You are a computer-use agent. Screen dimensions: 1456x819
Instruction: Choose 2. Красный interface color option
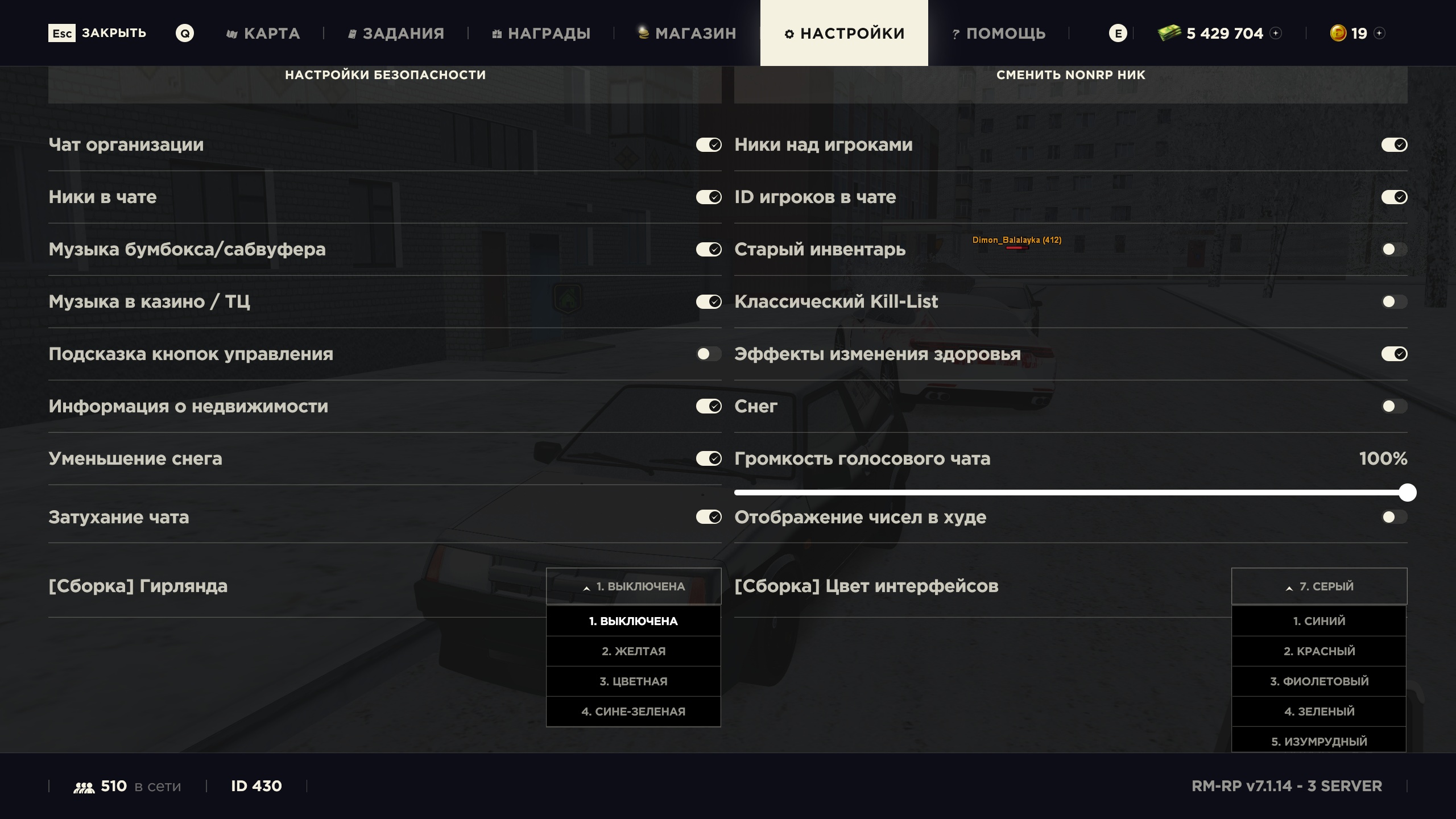1319,651
